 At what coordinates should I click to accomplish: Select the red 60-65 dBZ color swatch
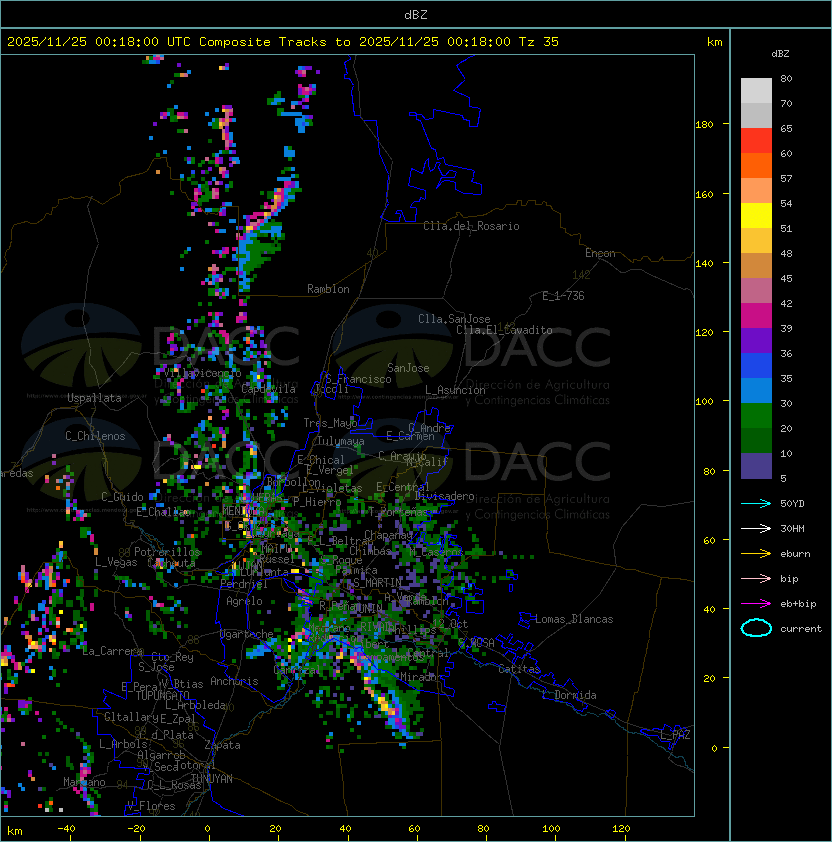tap(756, 141)
